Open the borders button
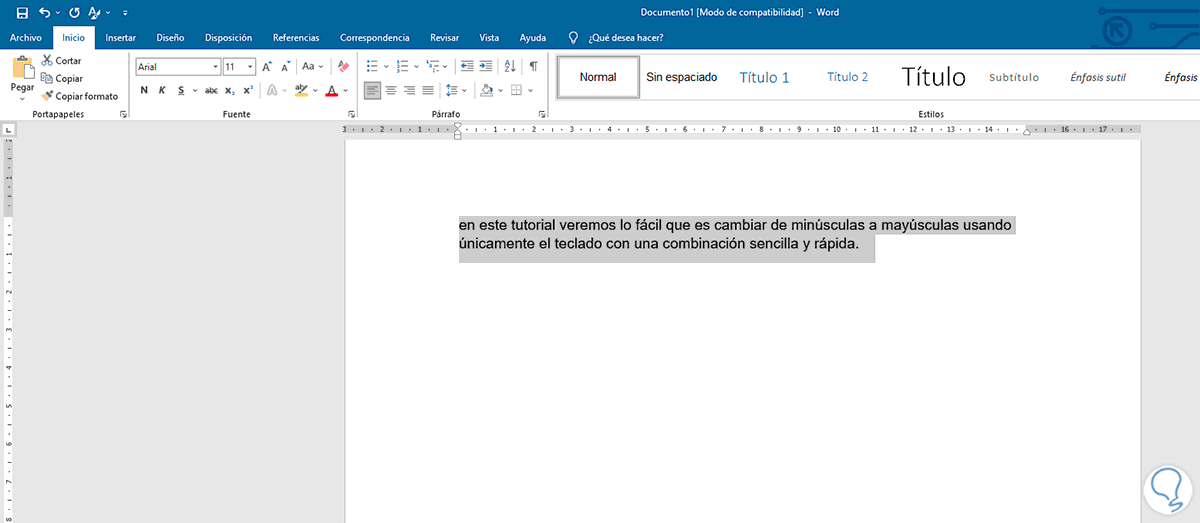The height and width of the screenshot is (523, 1200). (x=516, y=90)
